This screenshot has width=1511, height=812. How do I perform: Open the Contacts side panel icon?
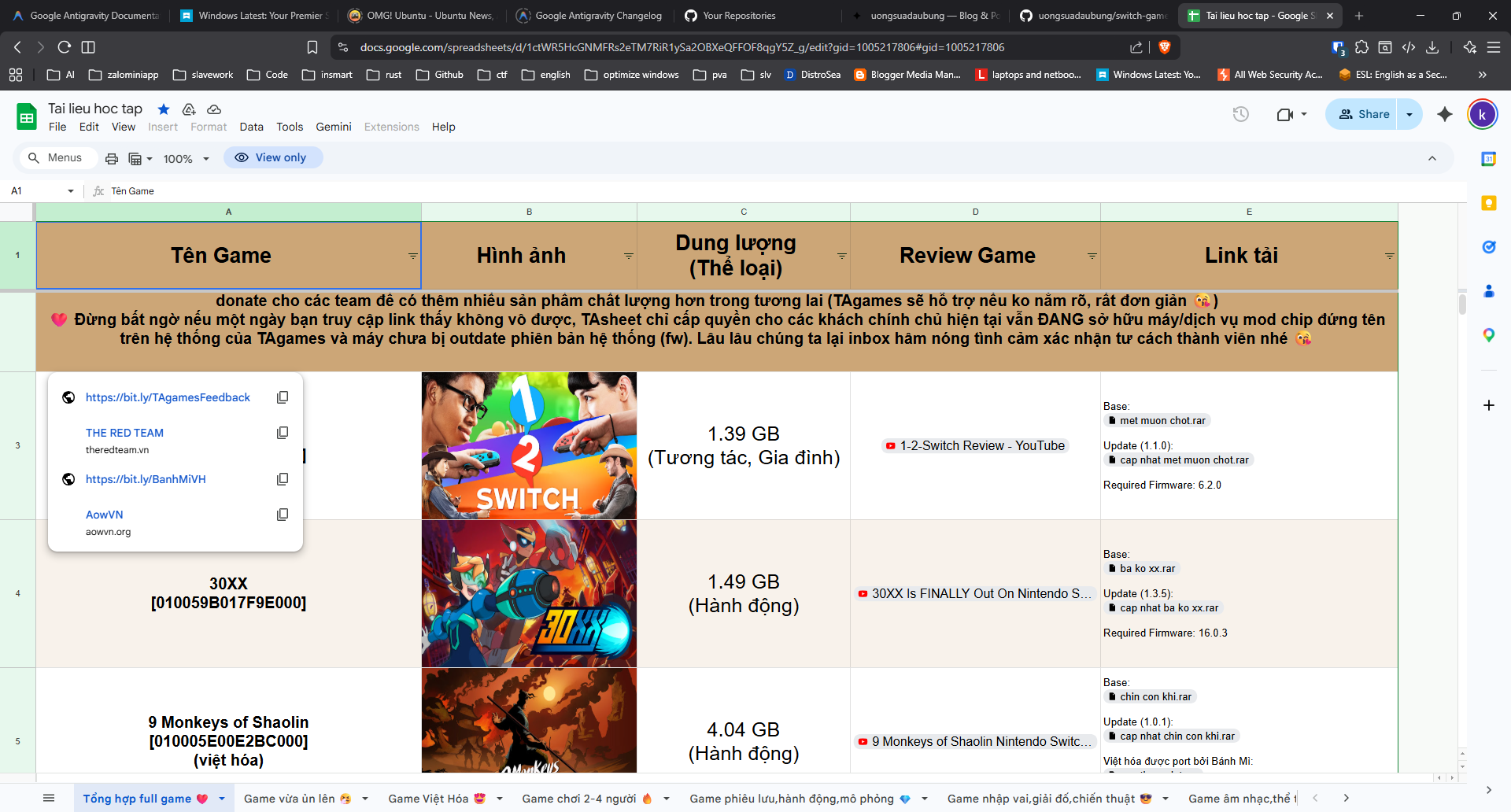tap(1489, 291)
